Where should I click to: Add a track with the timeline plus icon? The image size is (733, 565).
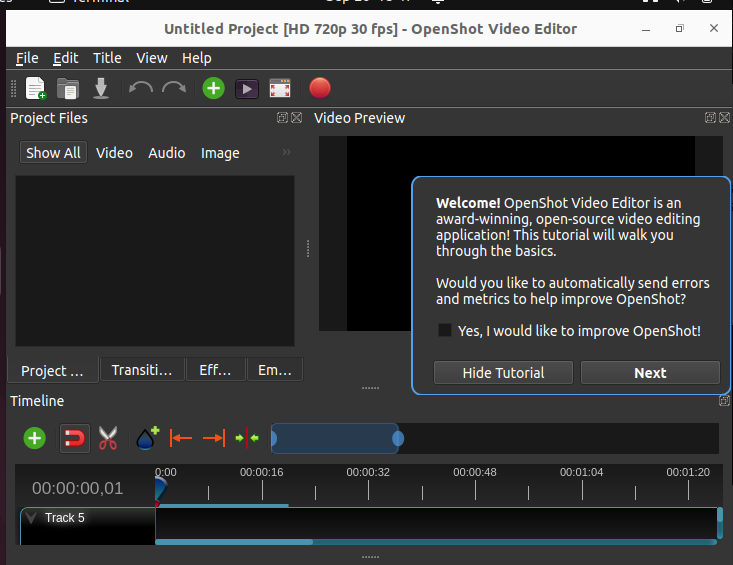click(35, 438)
